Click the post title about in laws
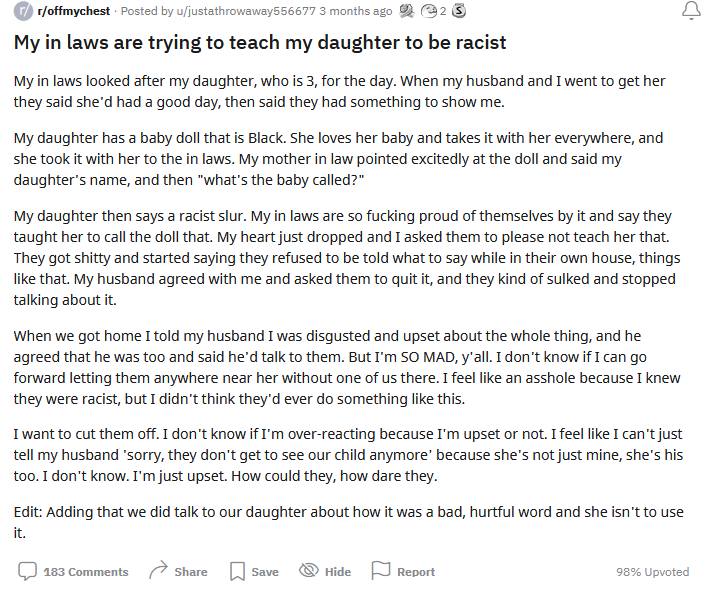This screenshot has width=704, height=597. point(260,43)
